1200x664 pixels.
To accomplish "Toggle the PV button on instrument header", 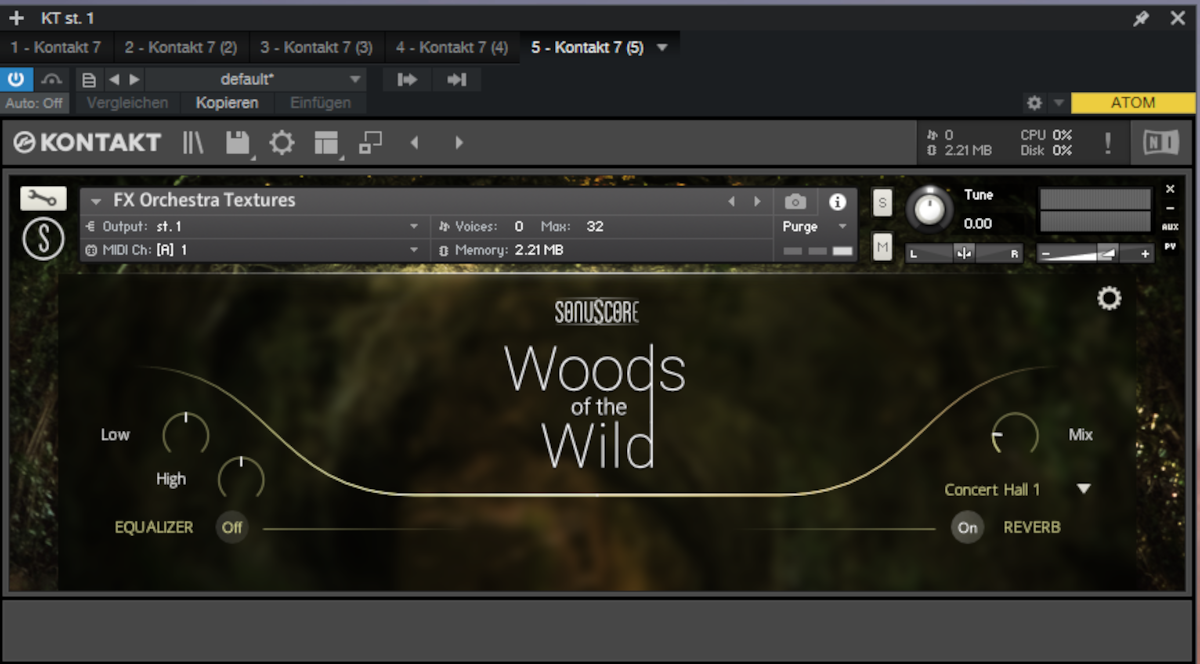I will [x=1170, y=245].
